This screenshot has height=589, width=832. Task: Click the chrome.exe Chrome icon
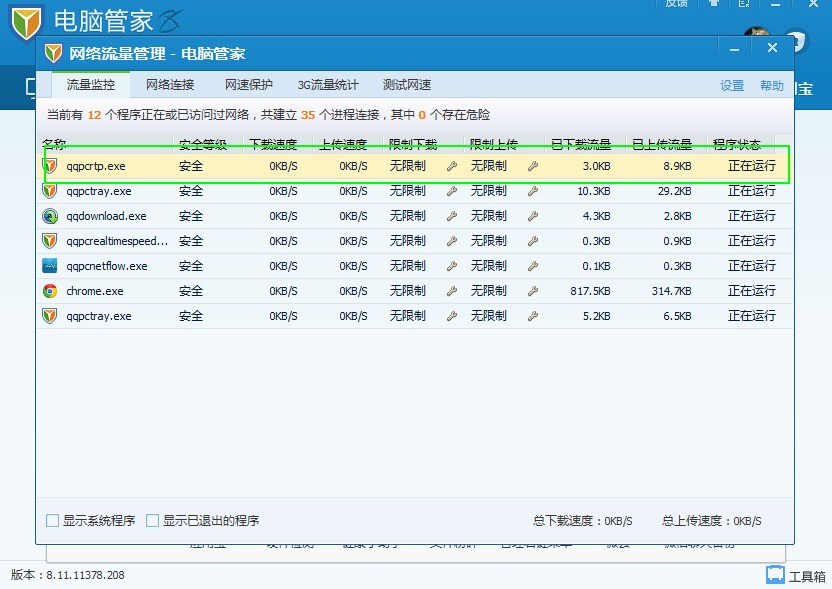pyautogui.click(x=50, y=291)
